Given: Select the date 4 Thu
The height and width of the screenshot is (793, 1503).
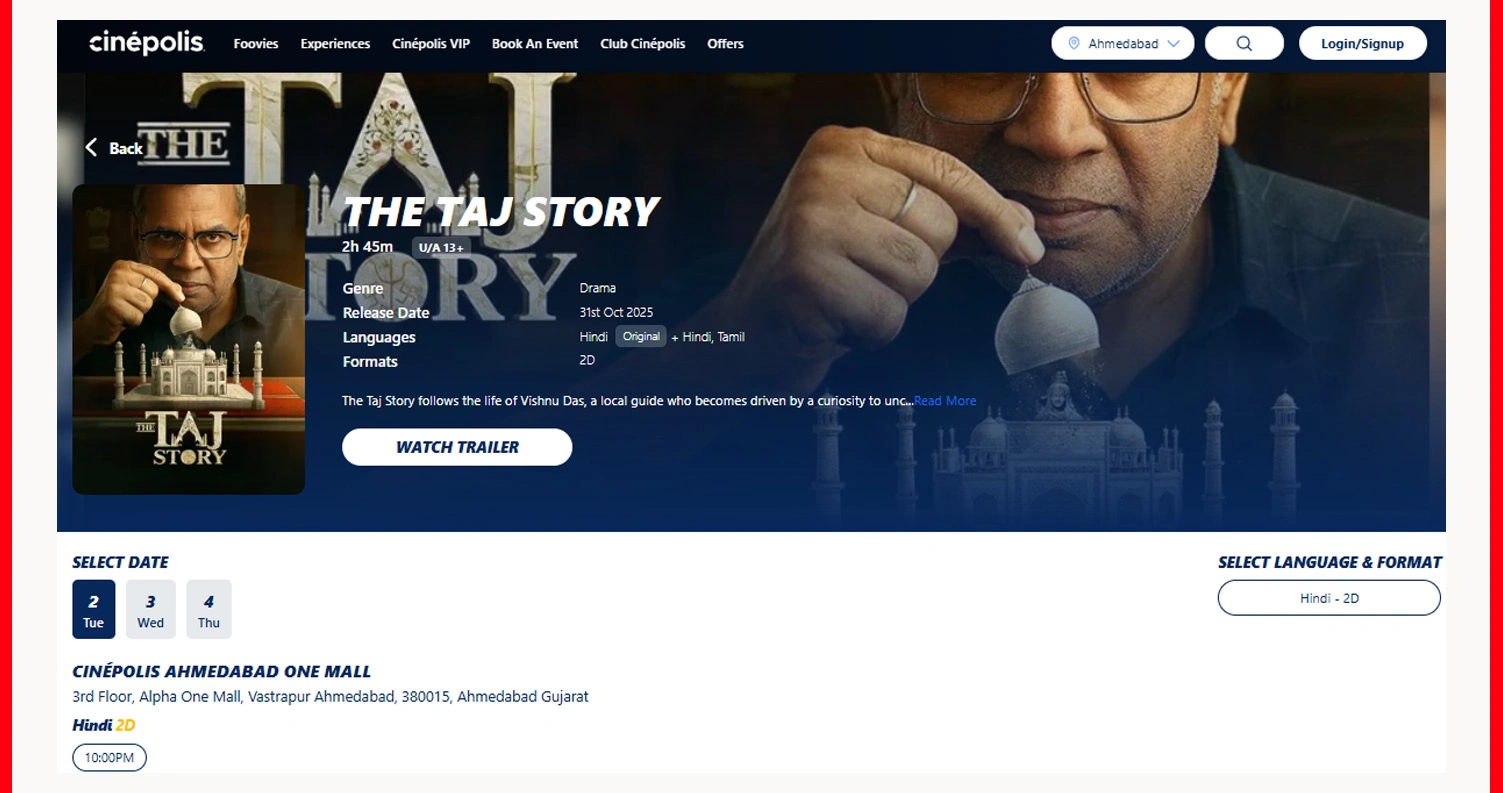Looking at the screenshot, I should click(208, 609).
